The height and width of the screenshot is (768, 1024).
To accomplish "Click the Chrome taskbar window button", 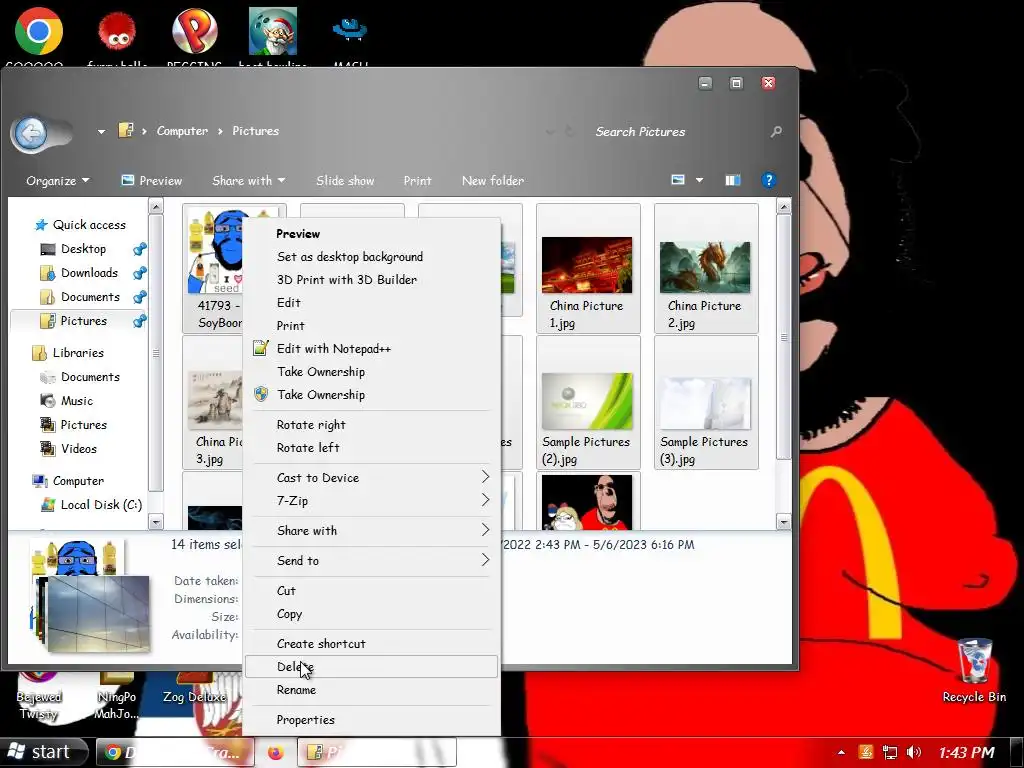I will pos(174,752).
